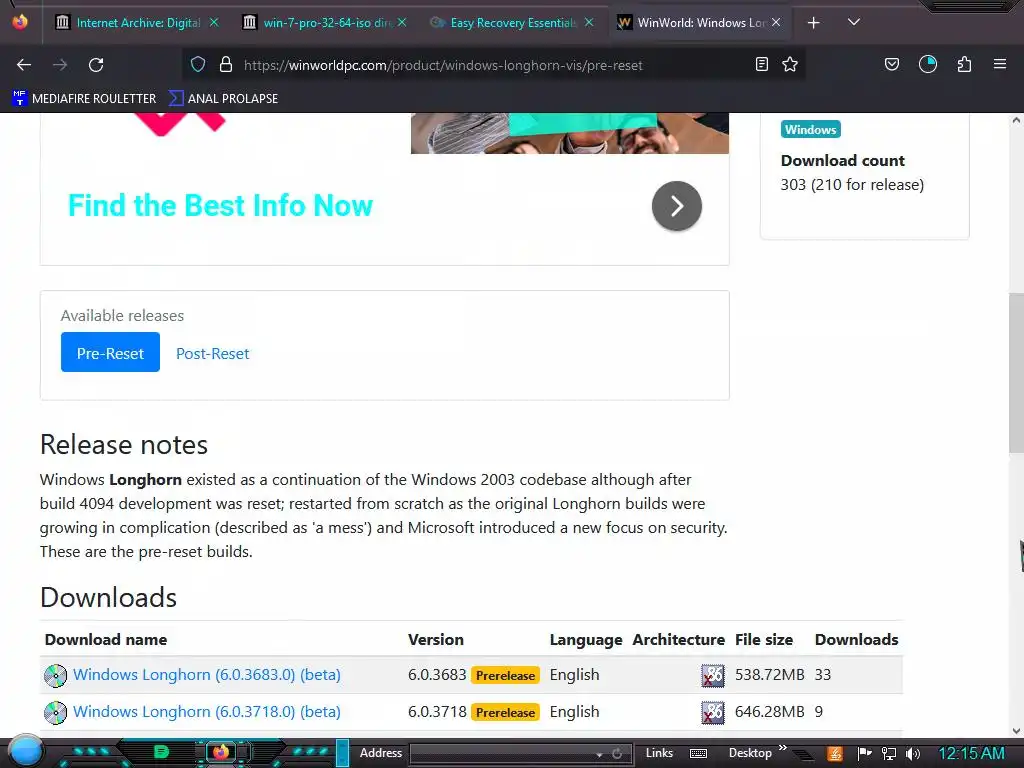Click the taskbar Address toolbar input

click(503, 754)
